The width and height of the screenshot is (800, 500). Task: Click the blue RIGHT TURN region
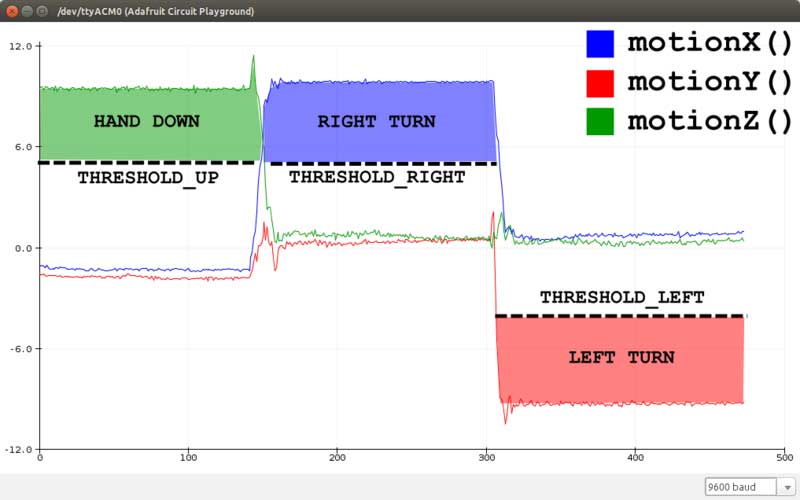coord(376,122)
